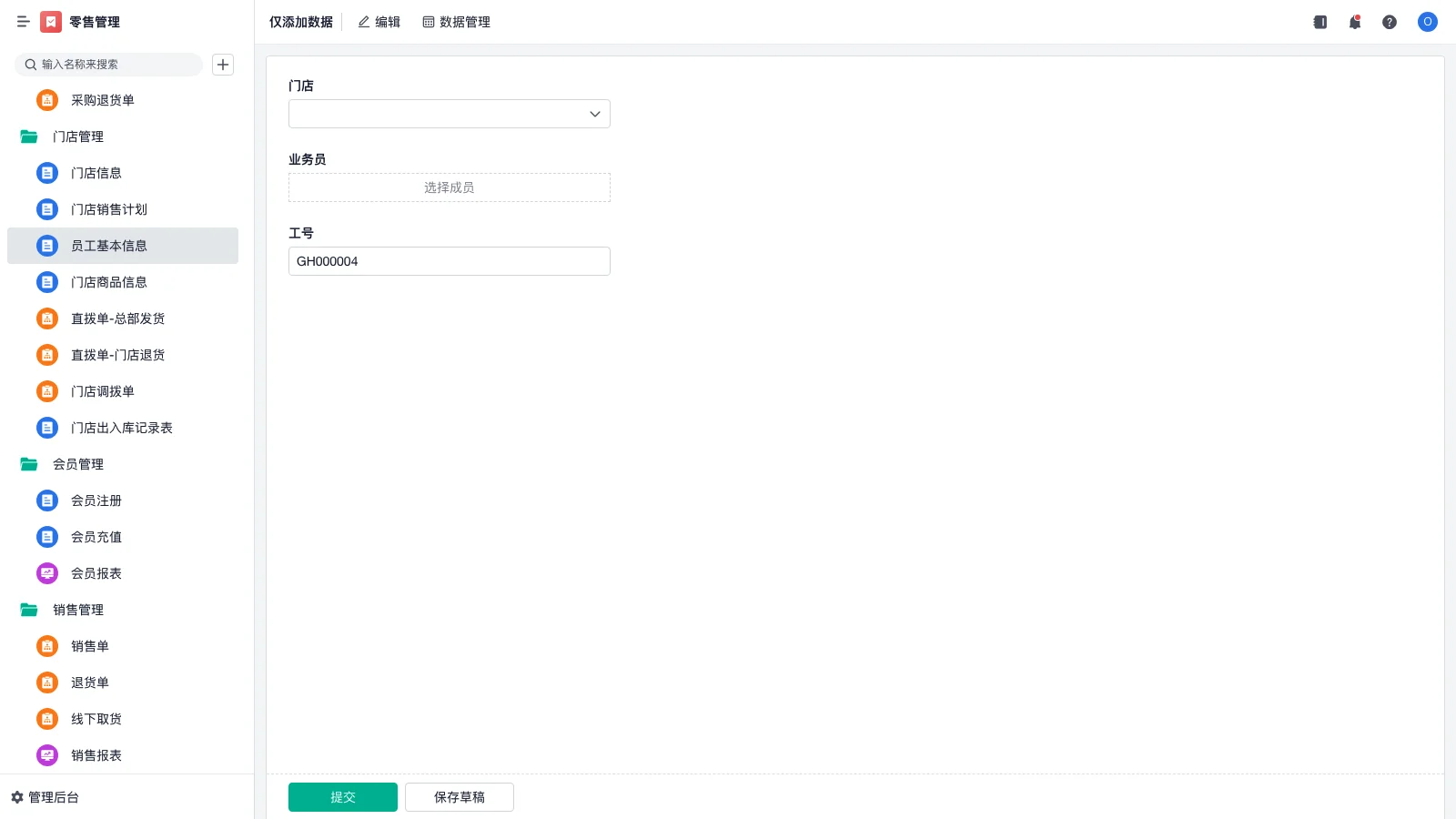The height and width of the screenshot is (819, 1456).
Task: Open 门店销售计划 in sidebar
Action: click(109, 209)
